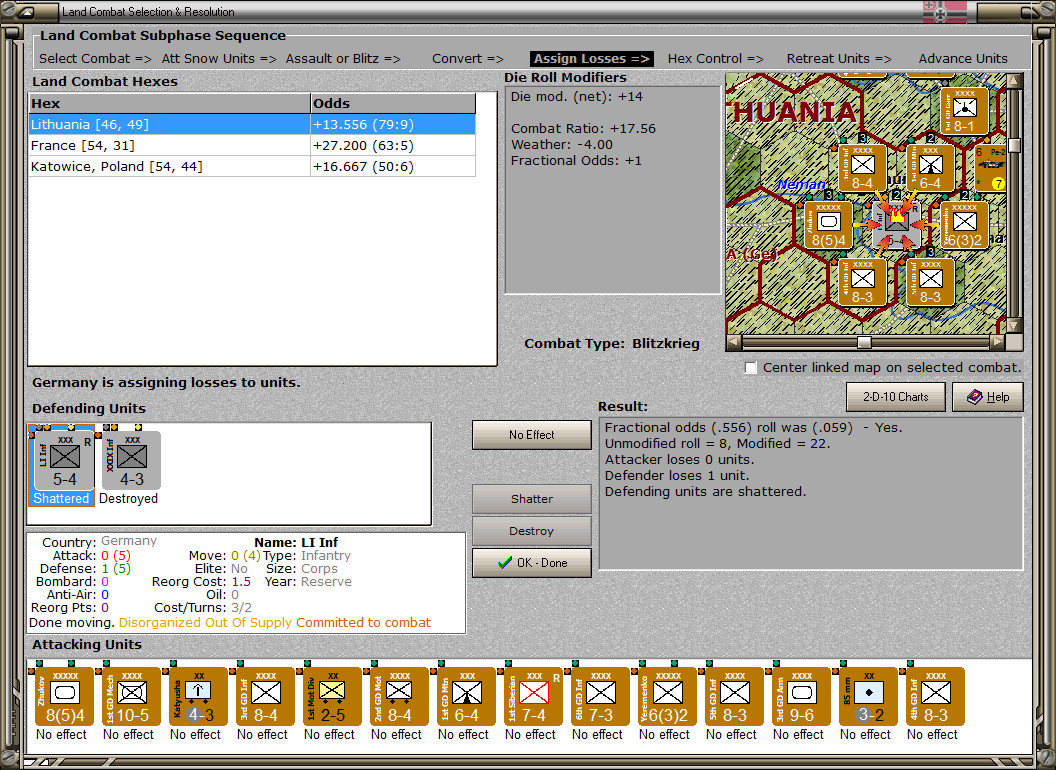Click the Zhukov 8(5)4 counter on the map
1056x770 pixels.
coord(829,225)
